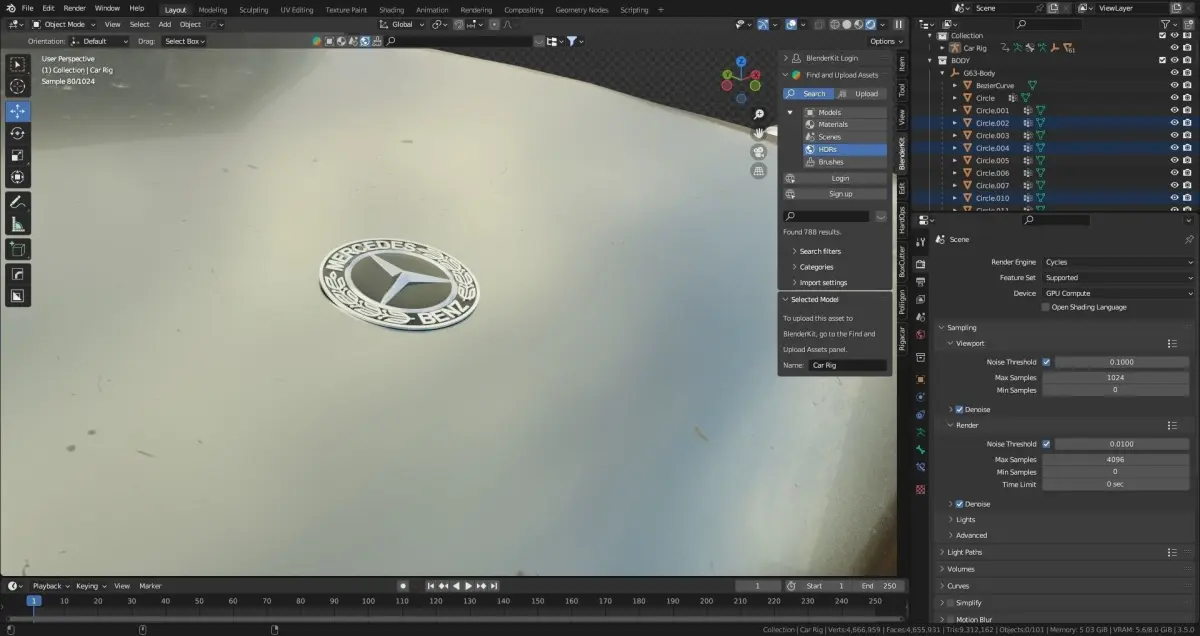Viewport: 1200px width, 636px height.
Task: Click the Blender logo menu icon
Action: 9,8
